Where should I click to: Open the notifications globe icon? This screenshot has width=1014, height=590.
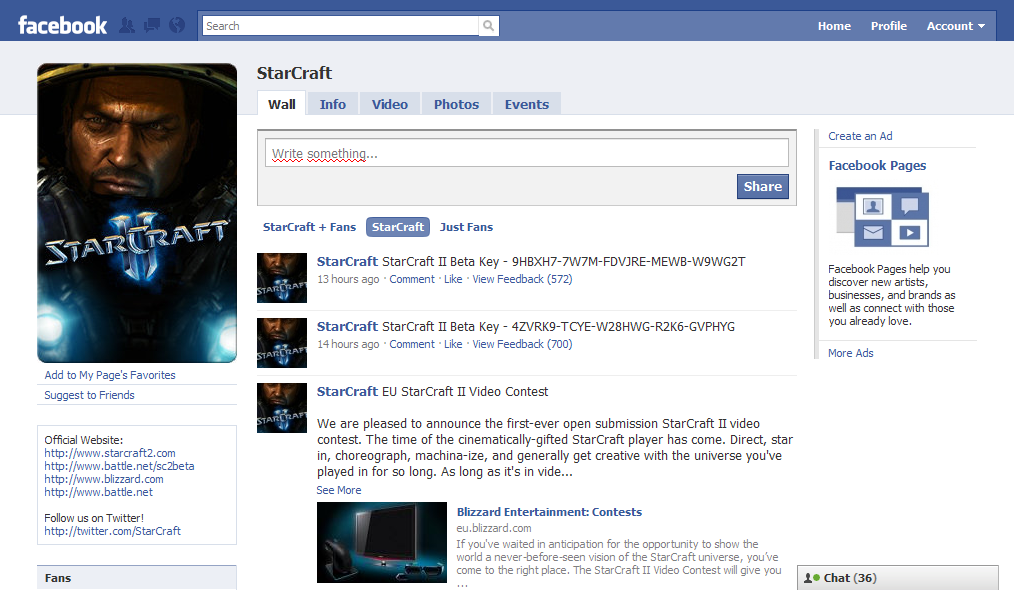[177, 25]
